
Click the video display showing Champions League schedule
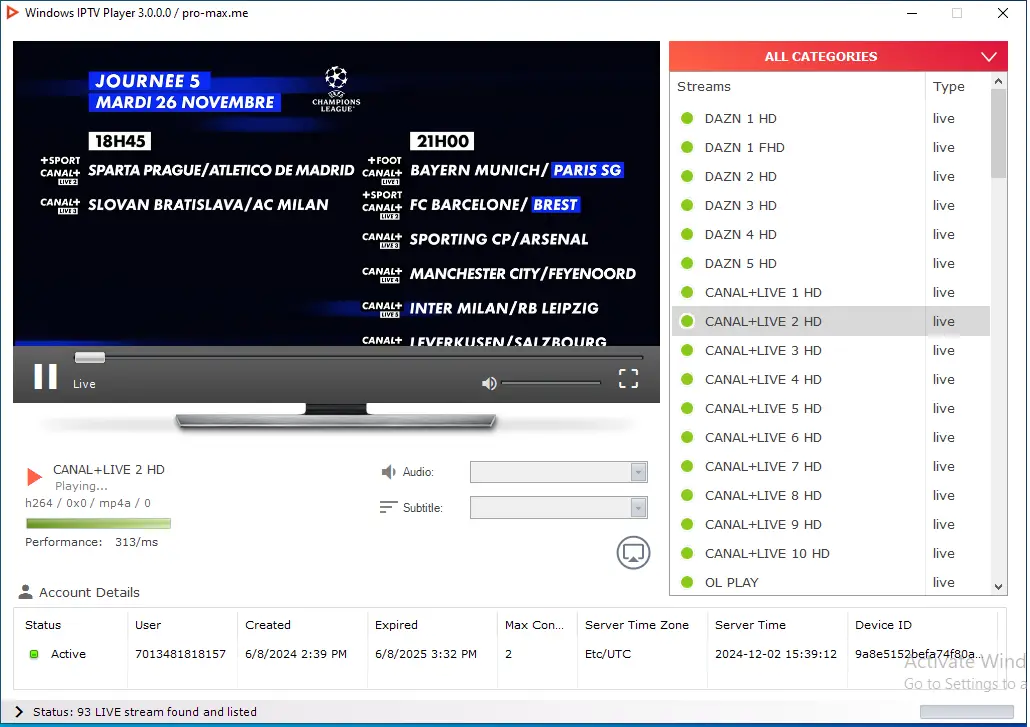(x=336, y=194)
